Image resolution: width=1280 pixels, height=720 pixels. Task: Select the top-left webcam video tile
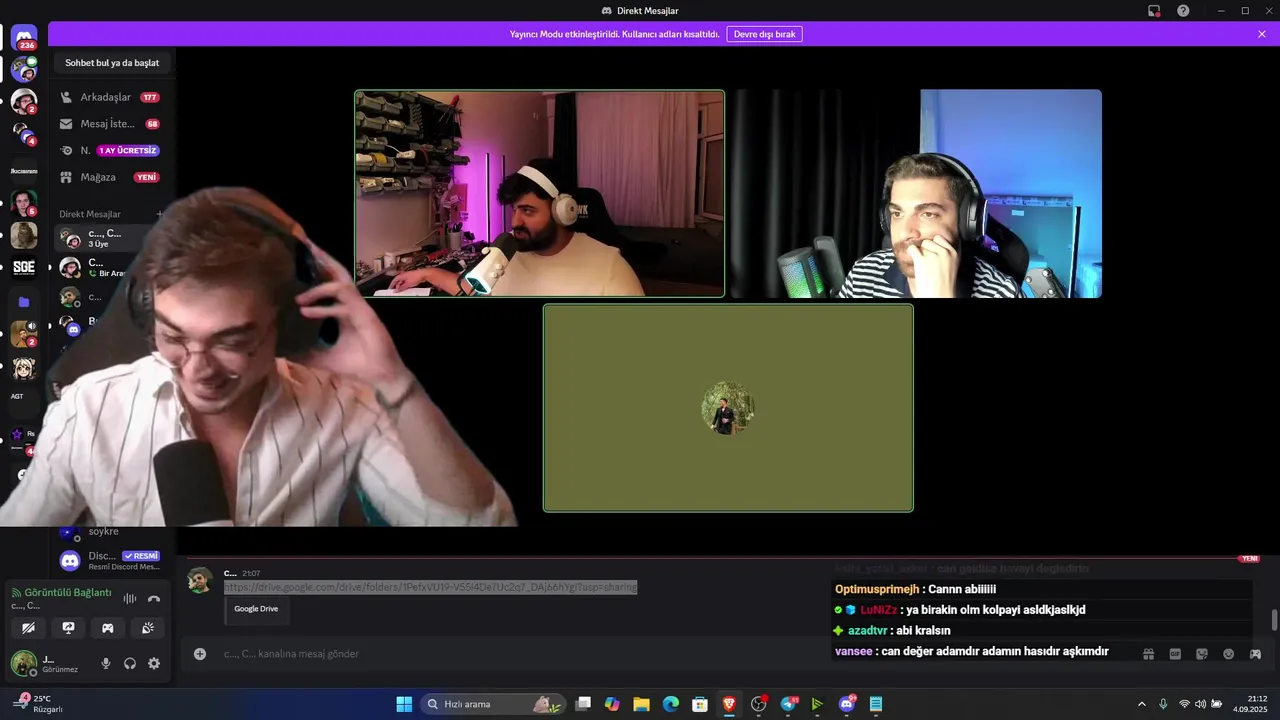coord(539,194)
